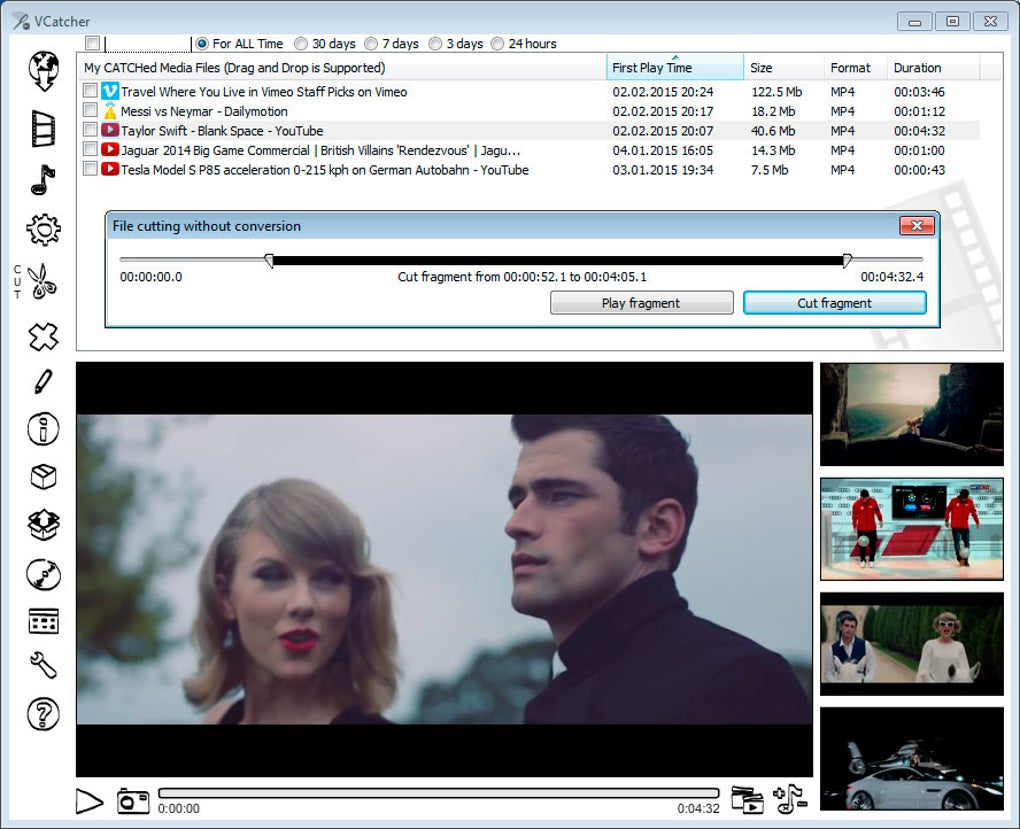Click the wrench tools icon

point(44,665)
